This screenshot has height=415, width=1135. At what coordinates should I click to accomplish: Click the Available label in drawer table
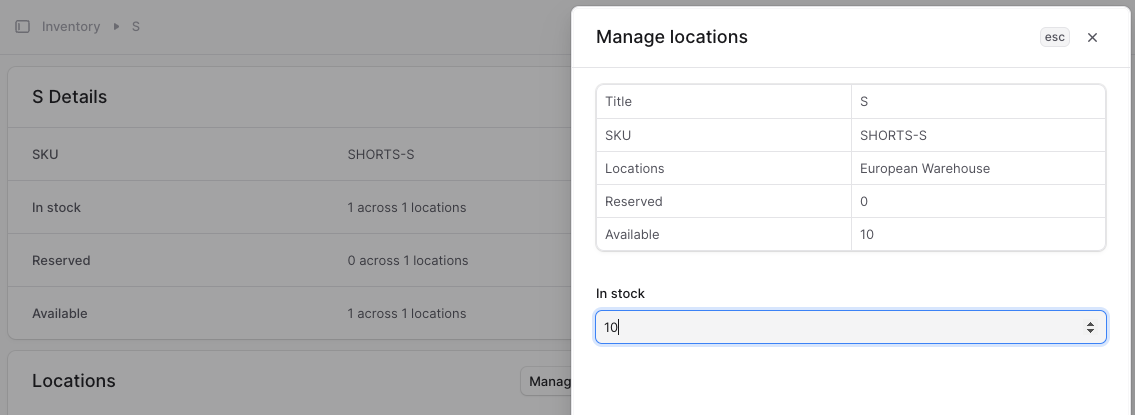[x=632, y=235]
